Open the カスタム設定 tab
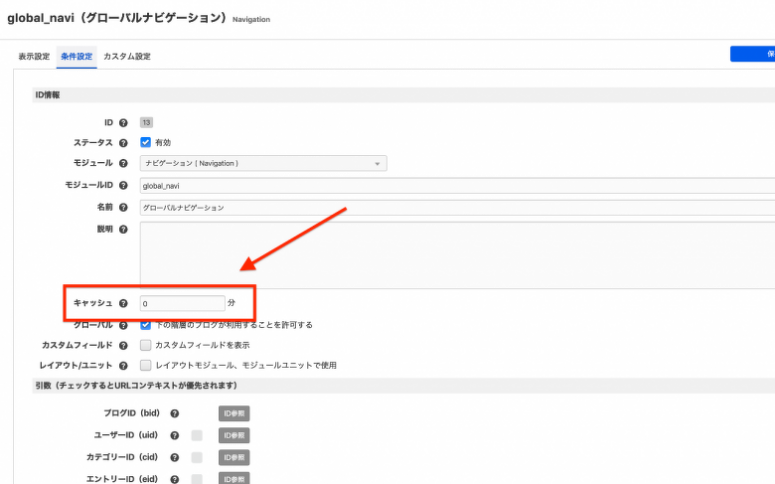775x484 pixels. click(126, 57)
